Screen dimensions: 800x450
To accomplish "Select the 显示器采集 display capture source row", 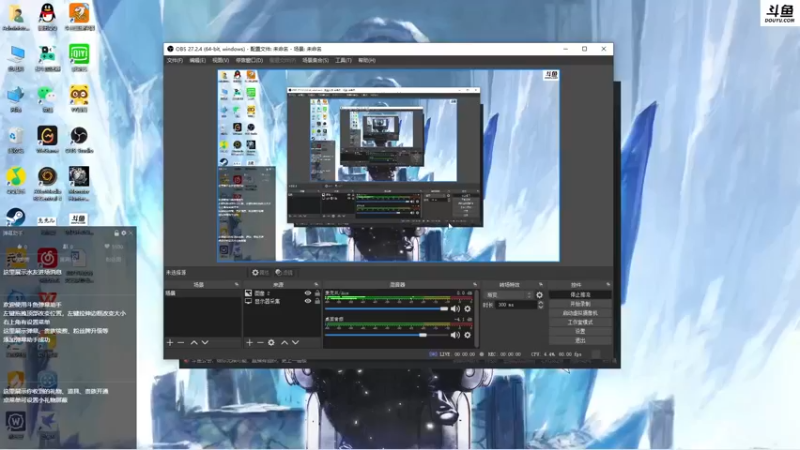I will click(x=282, y=302).
